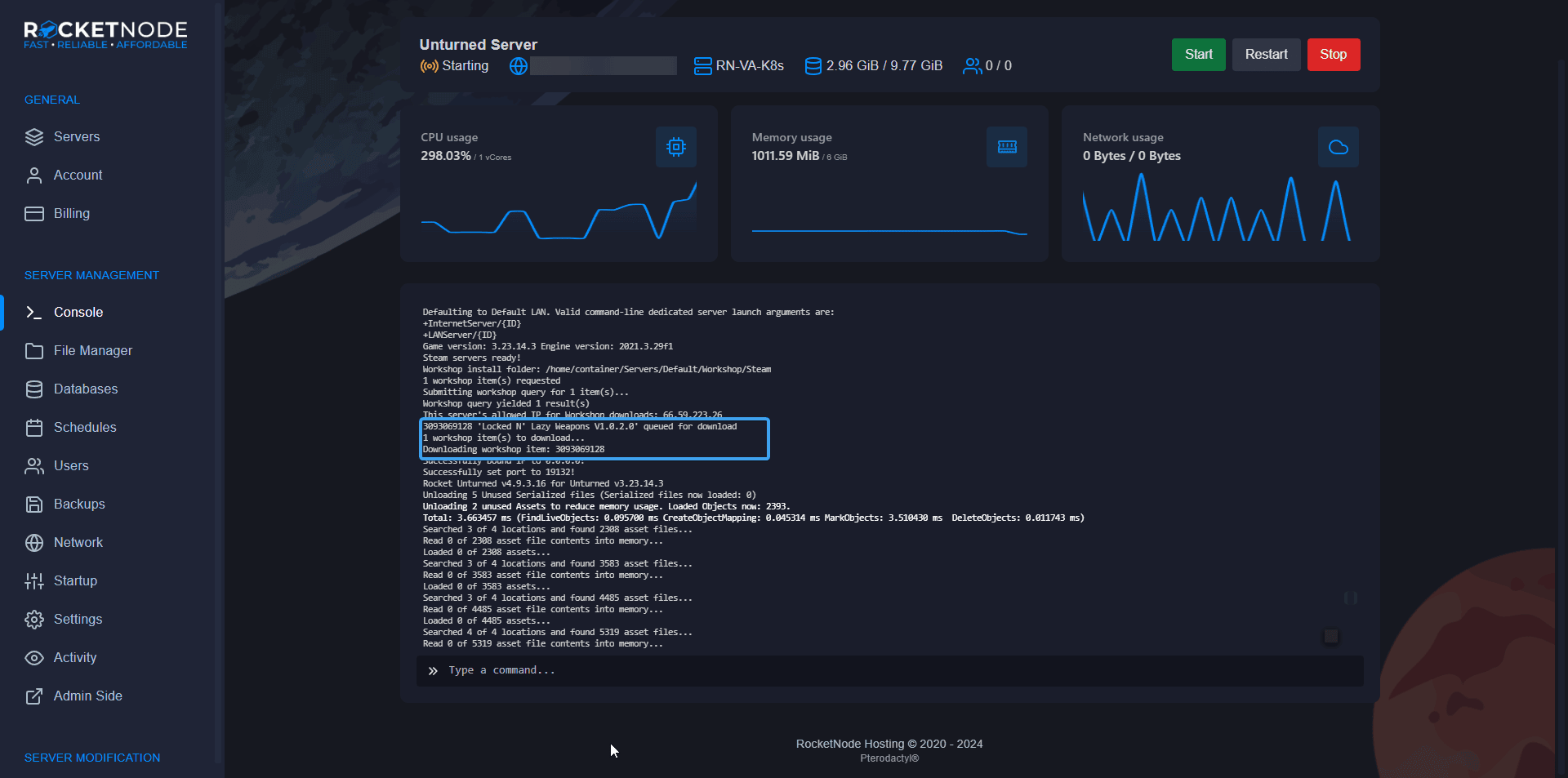
Task: Open Servers via its stack icon
Action: [x=34, y=137]
